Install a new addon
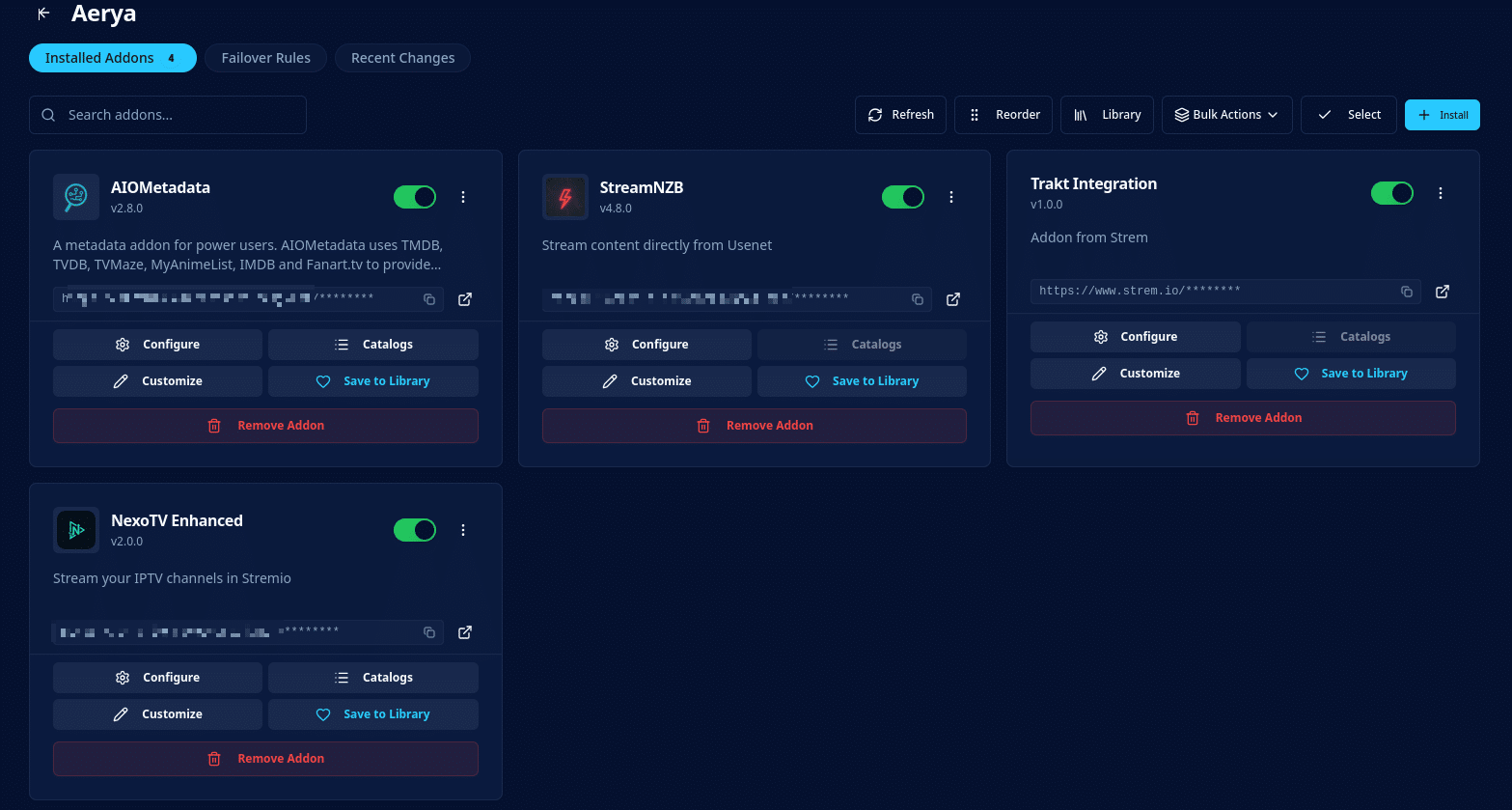 coord(1443,115)
